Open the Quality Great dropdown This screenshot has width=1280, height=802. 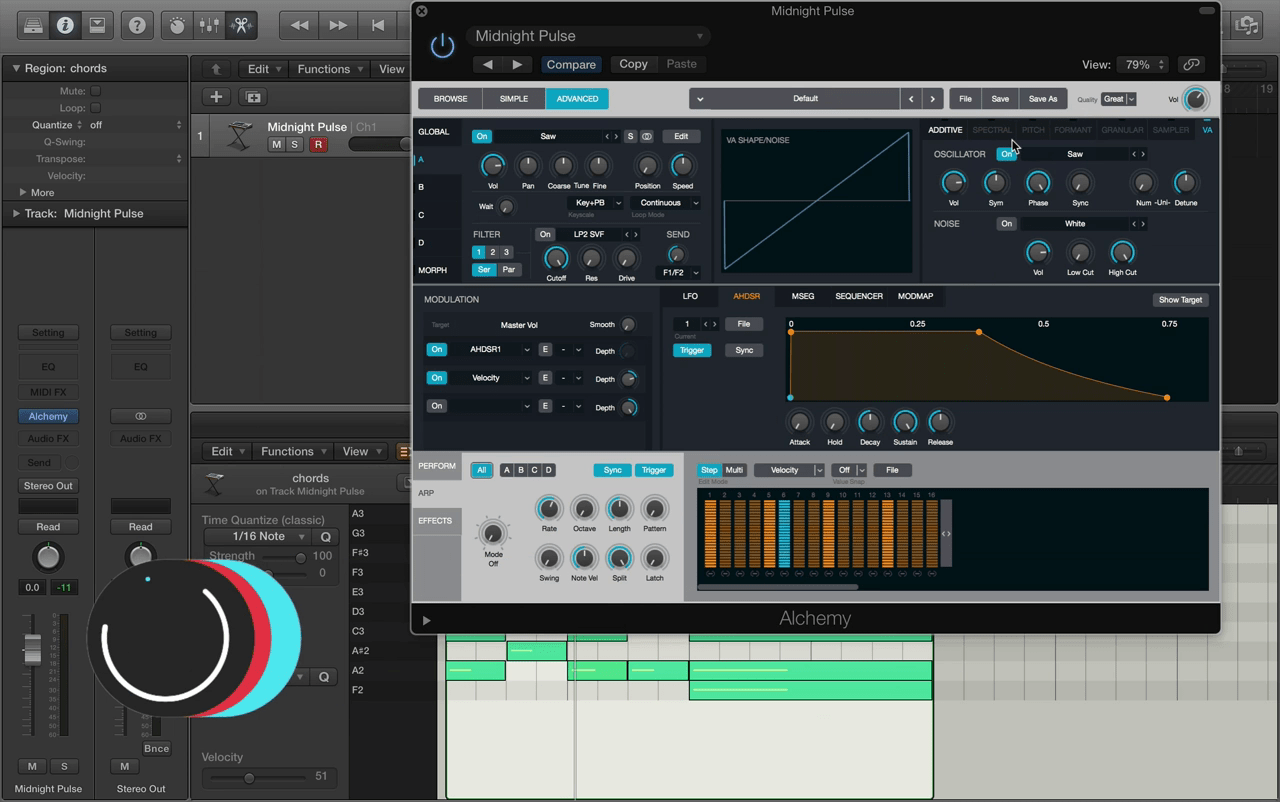[x=1118, y=99]
